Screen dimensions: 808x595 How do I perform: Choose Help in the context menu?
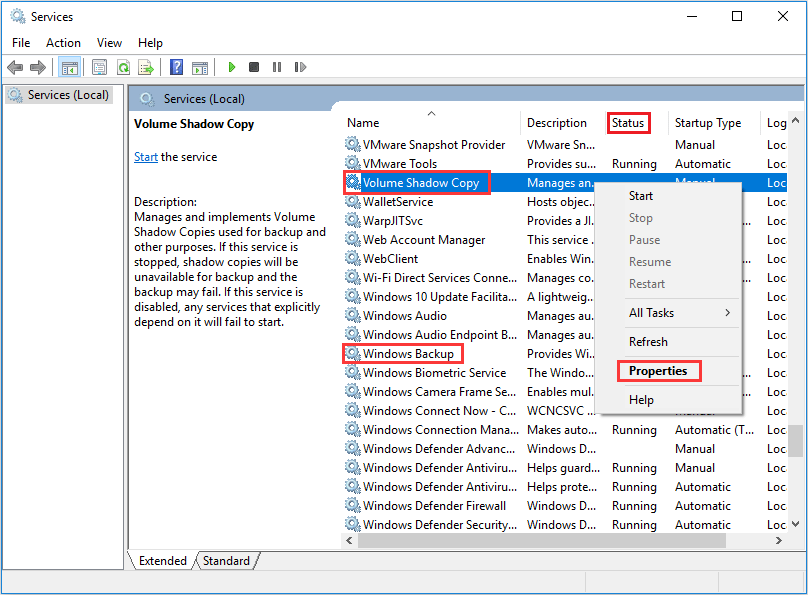(x=641, y=400)
